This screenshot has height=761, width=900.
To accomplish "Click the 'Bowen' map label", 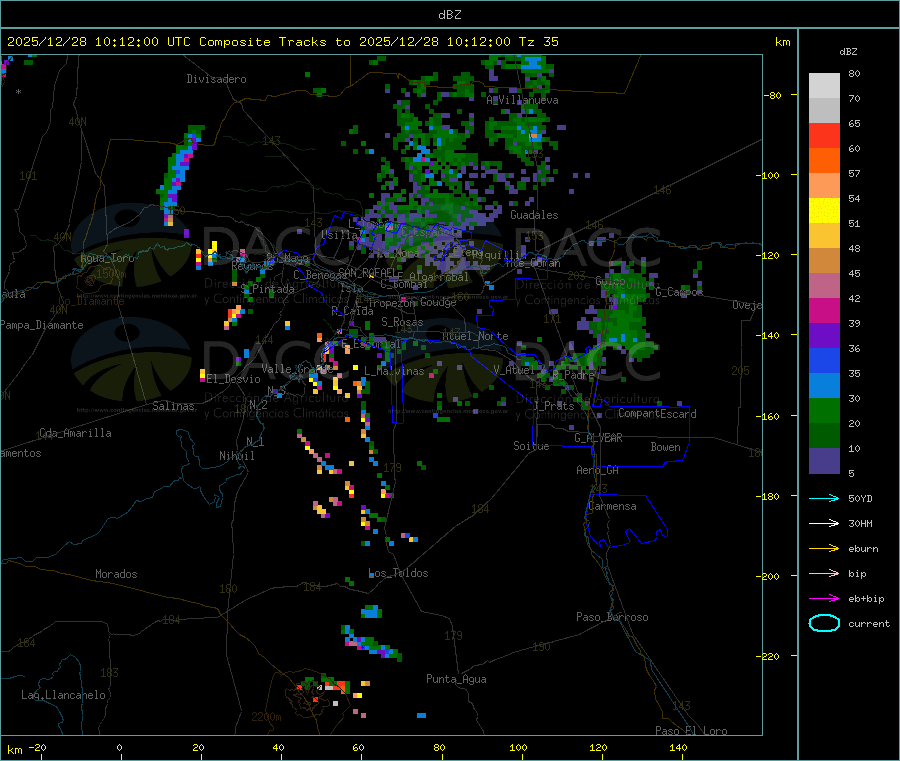I will pyautogui.click(x=665, y=447).
